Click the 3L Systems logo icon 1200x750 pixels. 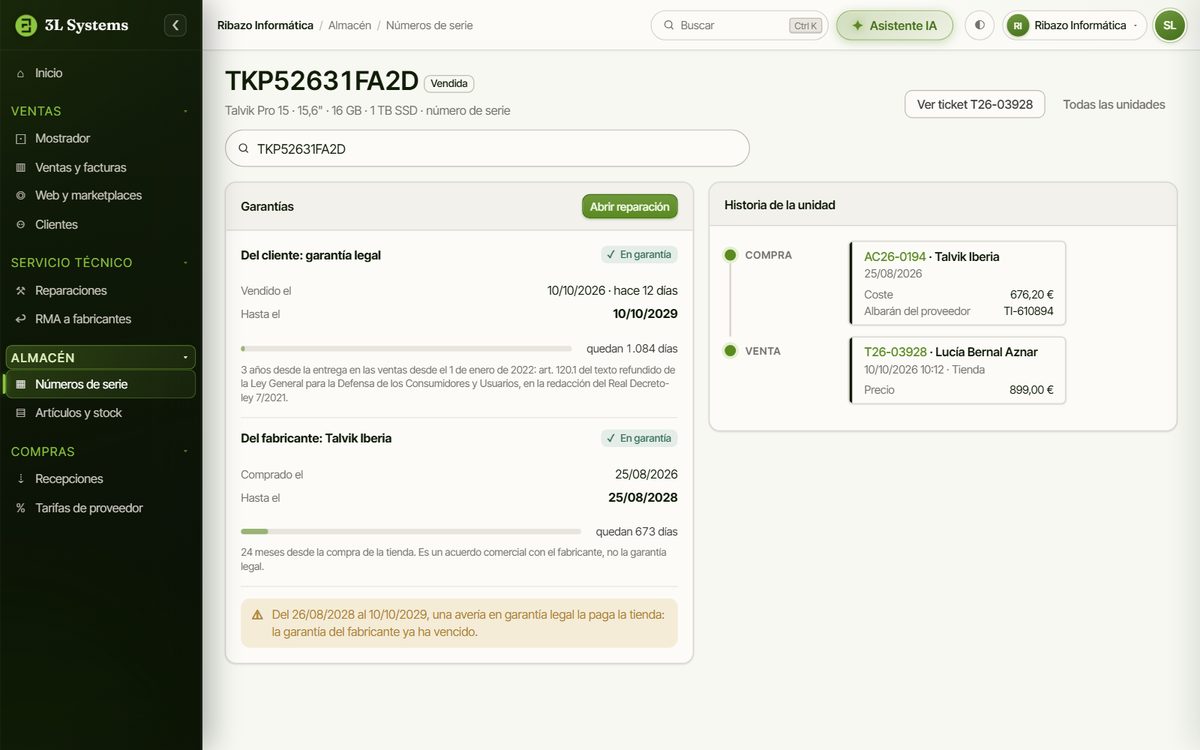click(x=26, y=25)
